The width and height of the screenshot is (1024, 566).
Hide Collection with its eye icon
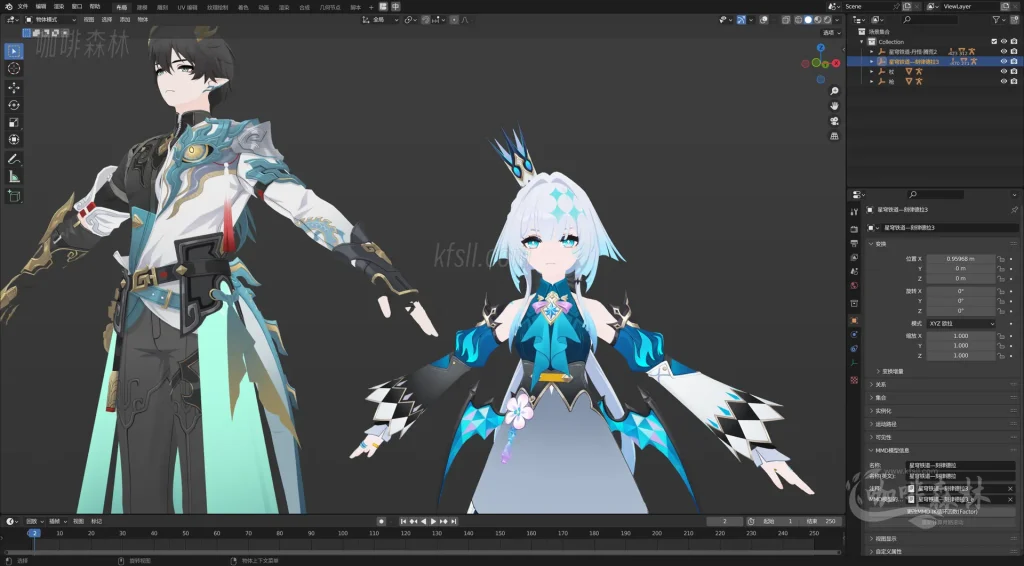[x=1004, y=42]
